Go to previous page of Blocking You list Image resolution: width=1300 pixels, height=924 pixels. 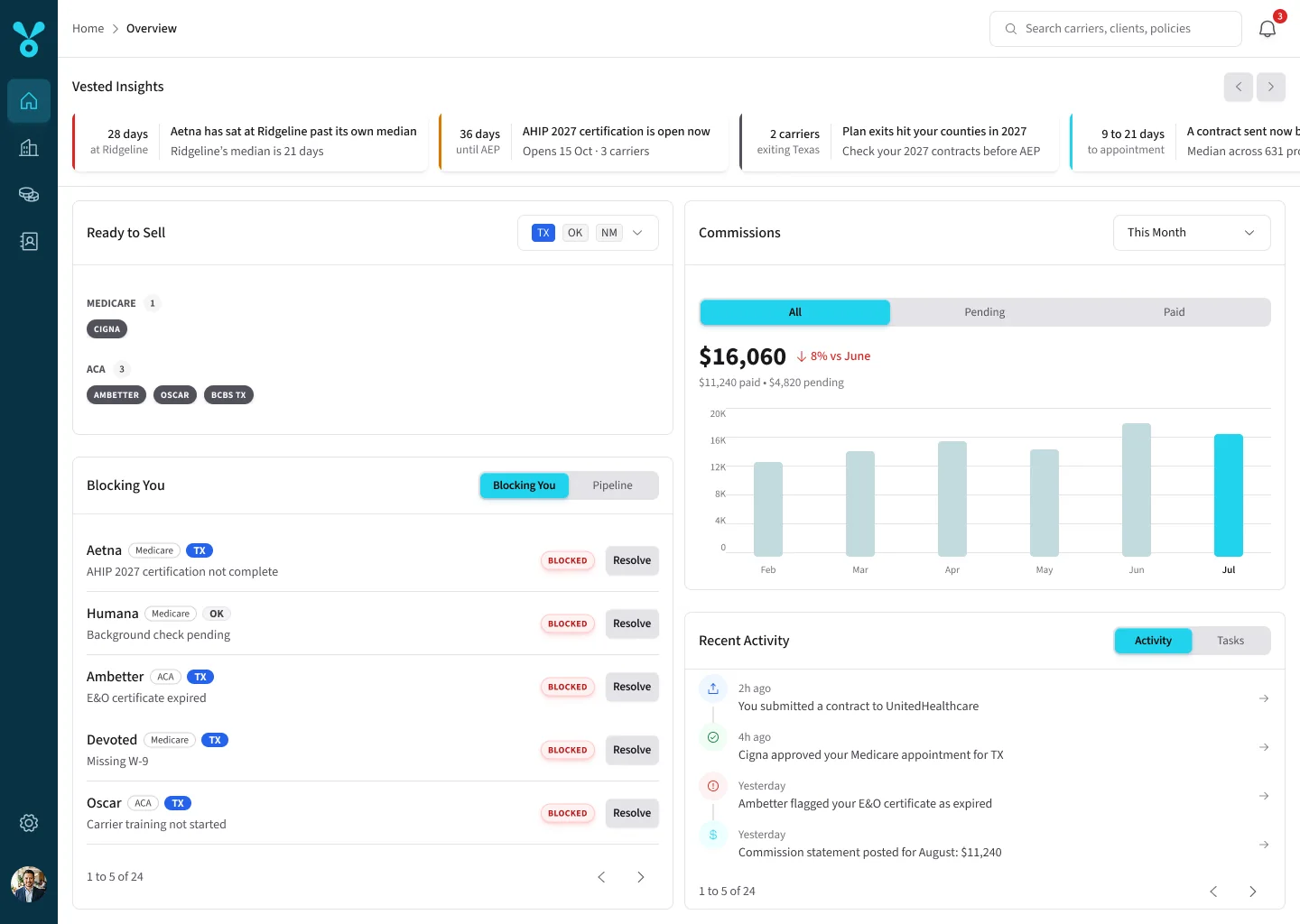click(601, 877)
